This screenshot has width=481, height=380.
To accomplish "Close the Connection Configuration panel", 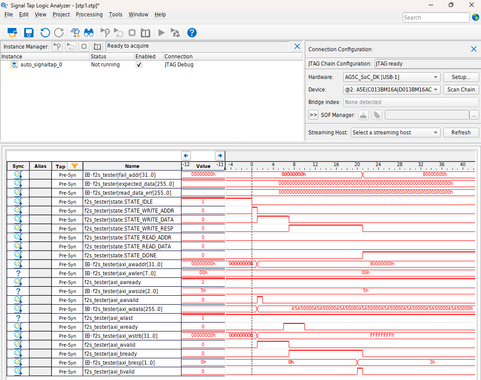I will coord(474,49).
